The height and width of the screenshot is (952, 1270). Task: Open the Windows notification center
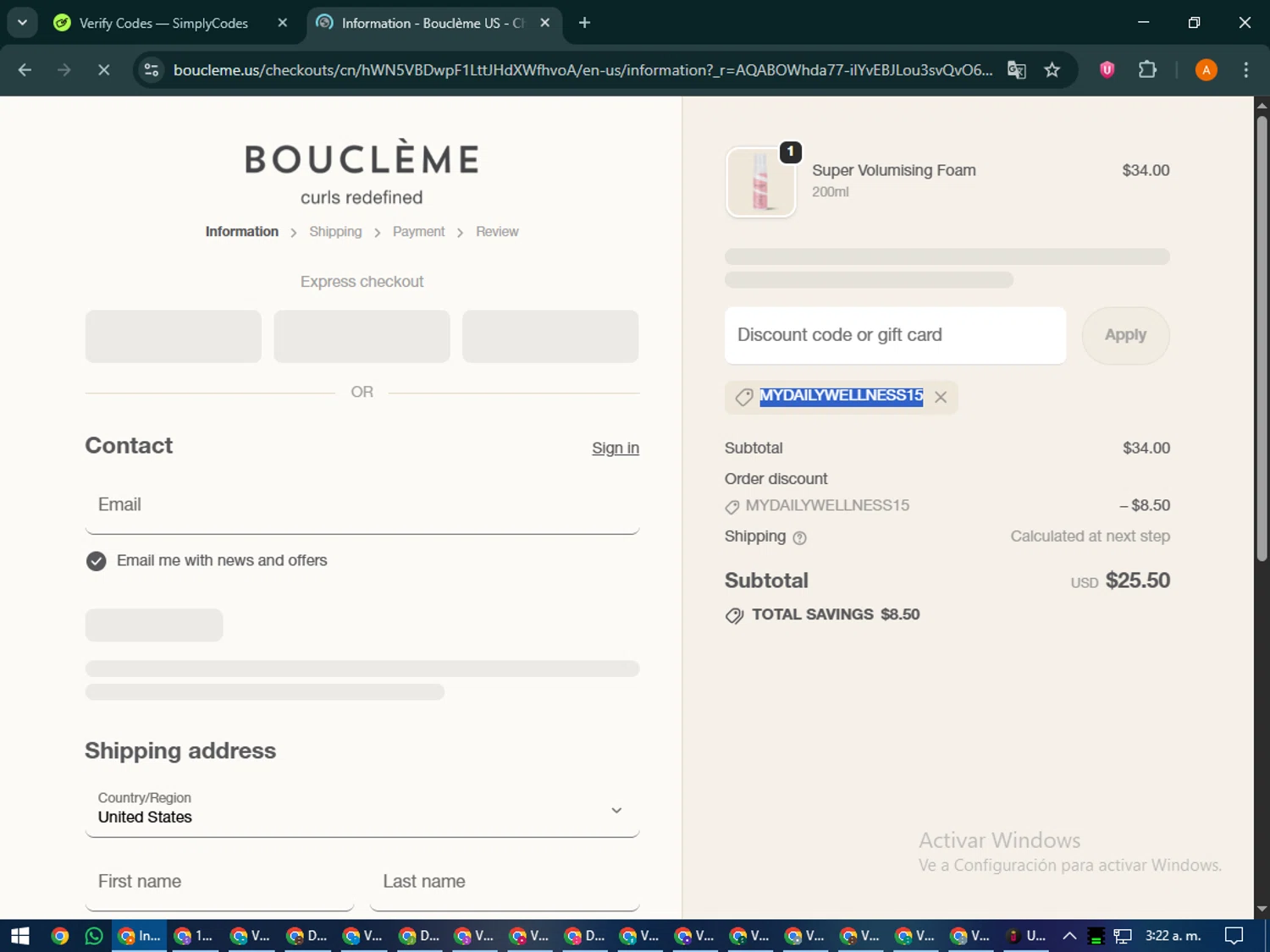(1234, 936)
